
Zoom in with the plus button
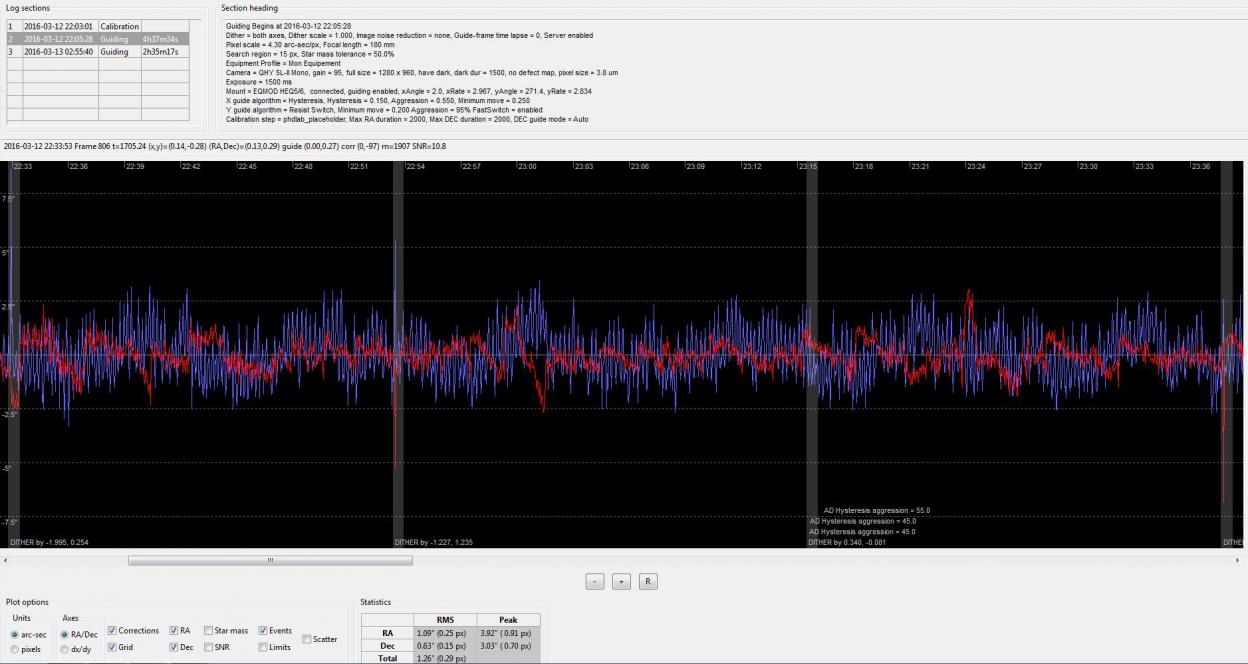[x=621, y=581]
